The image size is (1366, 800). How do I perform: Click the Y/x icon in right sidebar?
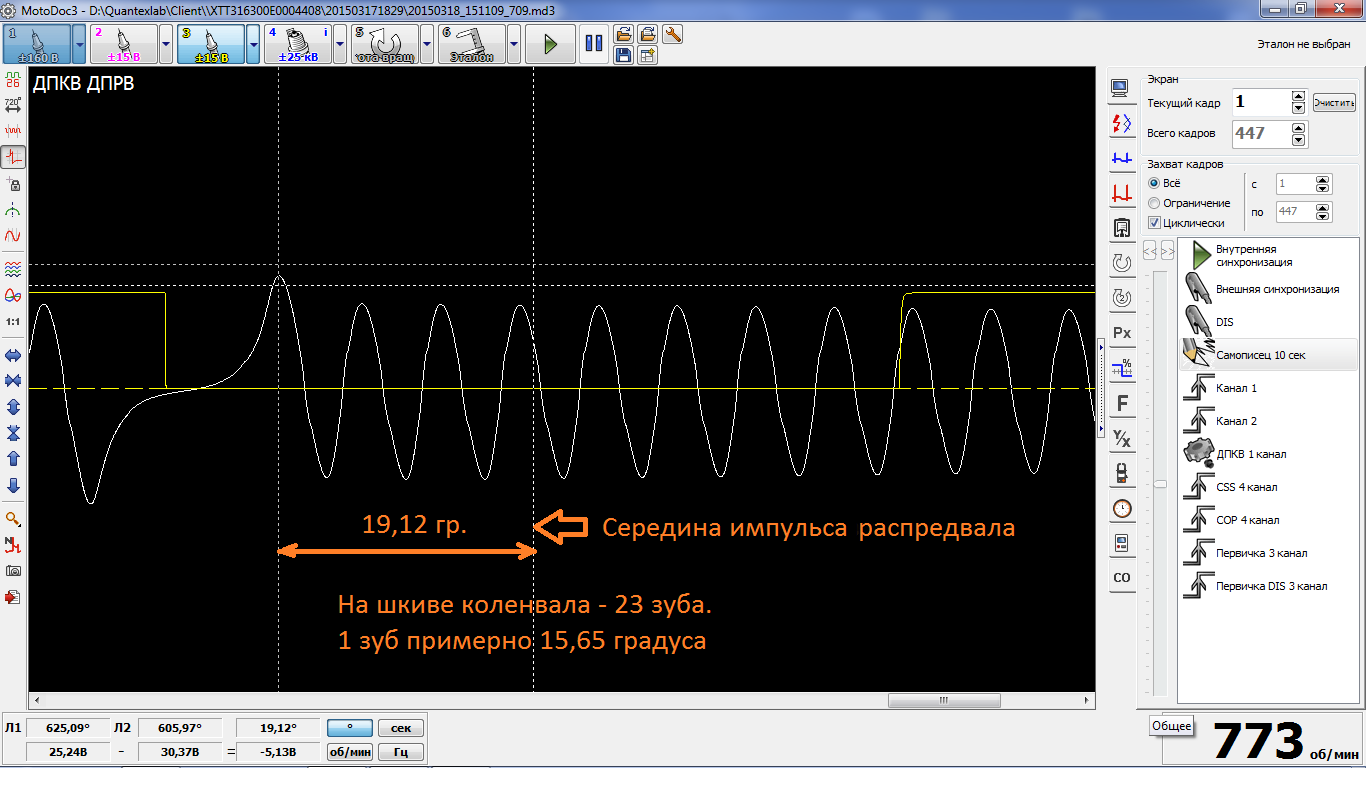coord(1122,438)
